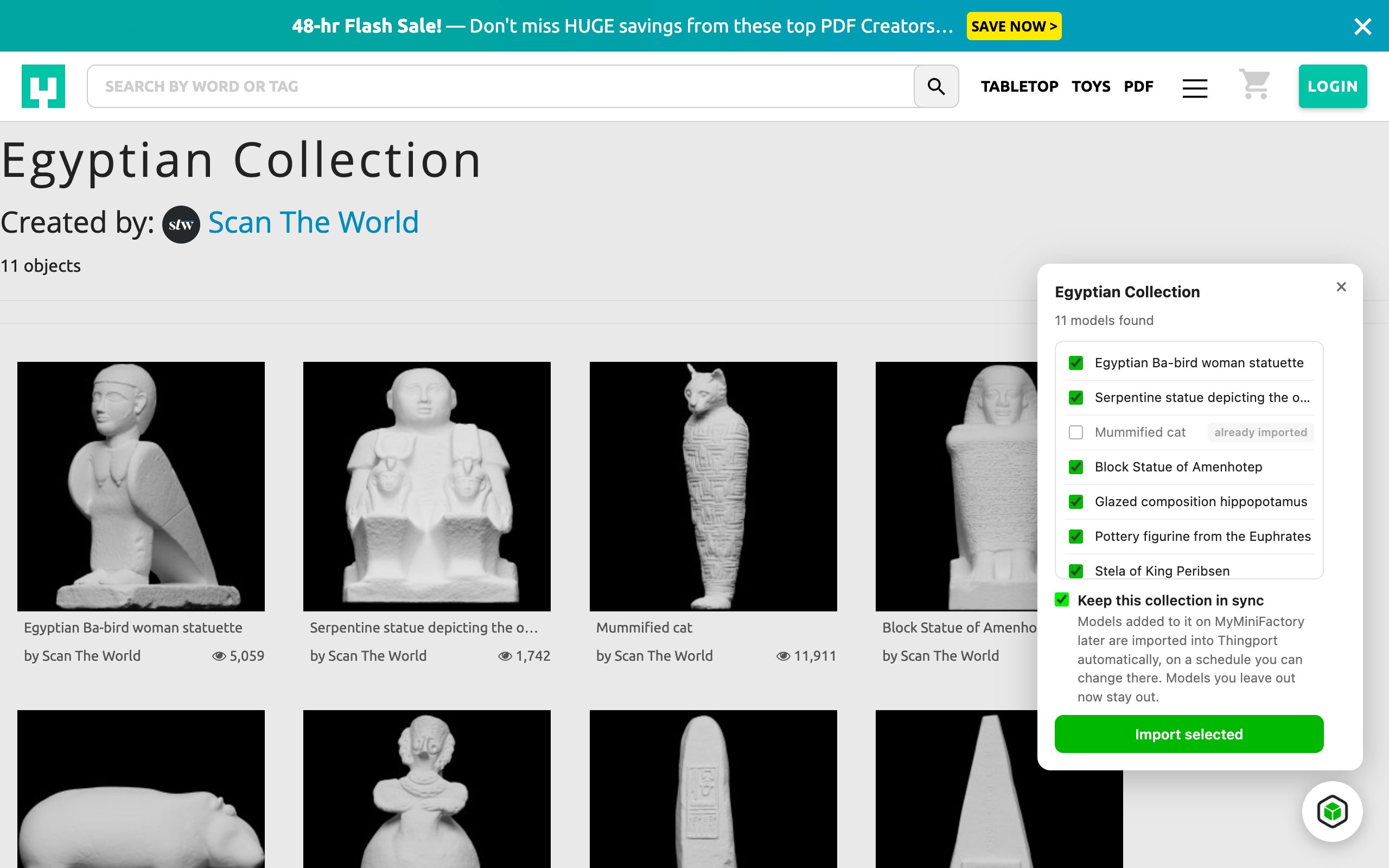Screen dimensions: 1389x868
Task: Click the already imported badge
Action: click(x=1260, y=432)
